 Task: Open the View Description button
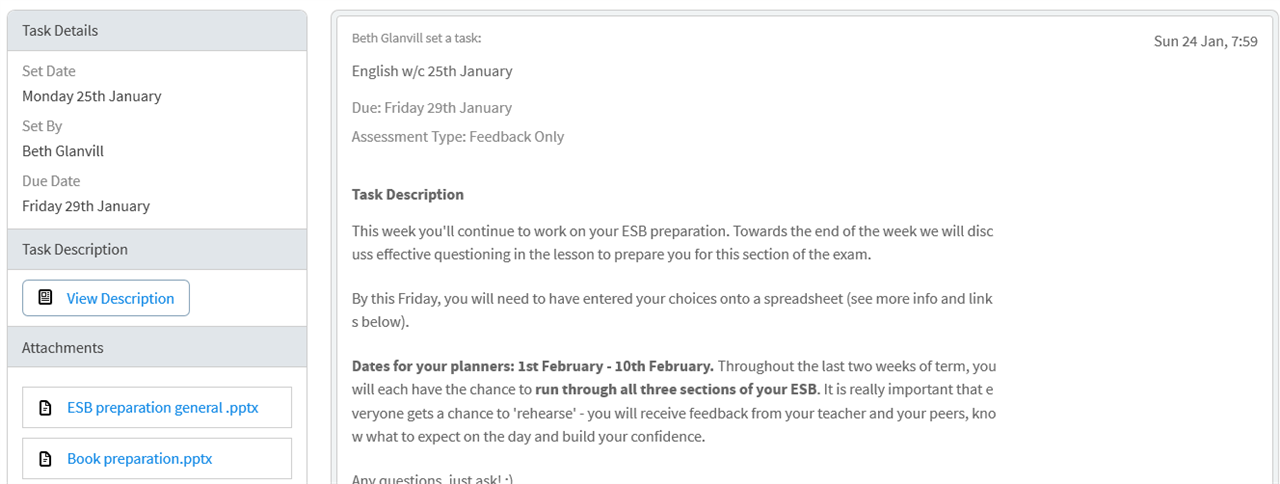[106, 298]
